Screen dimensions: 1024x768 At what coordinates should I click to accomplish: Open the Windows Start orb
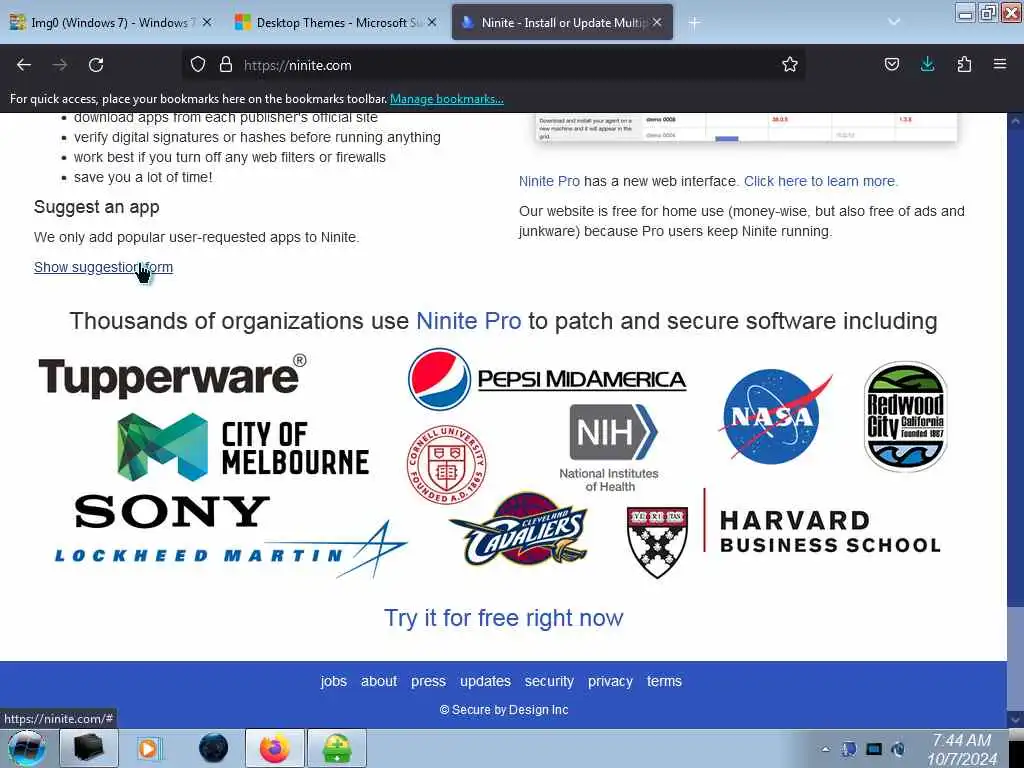(27, 748)
